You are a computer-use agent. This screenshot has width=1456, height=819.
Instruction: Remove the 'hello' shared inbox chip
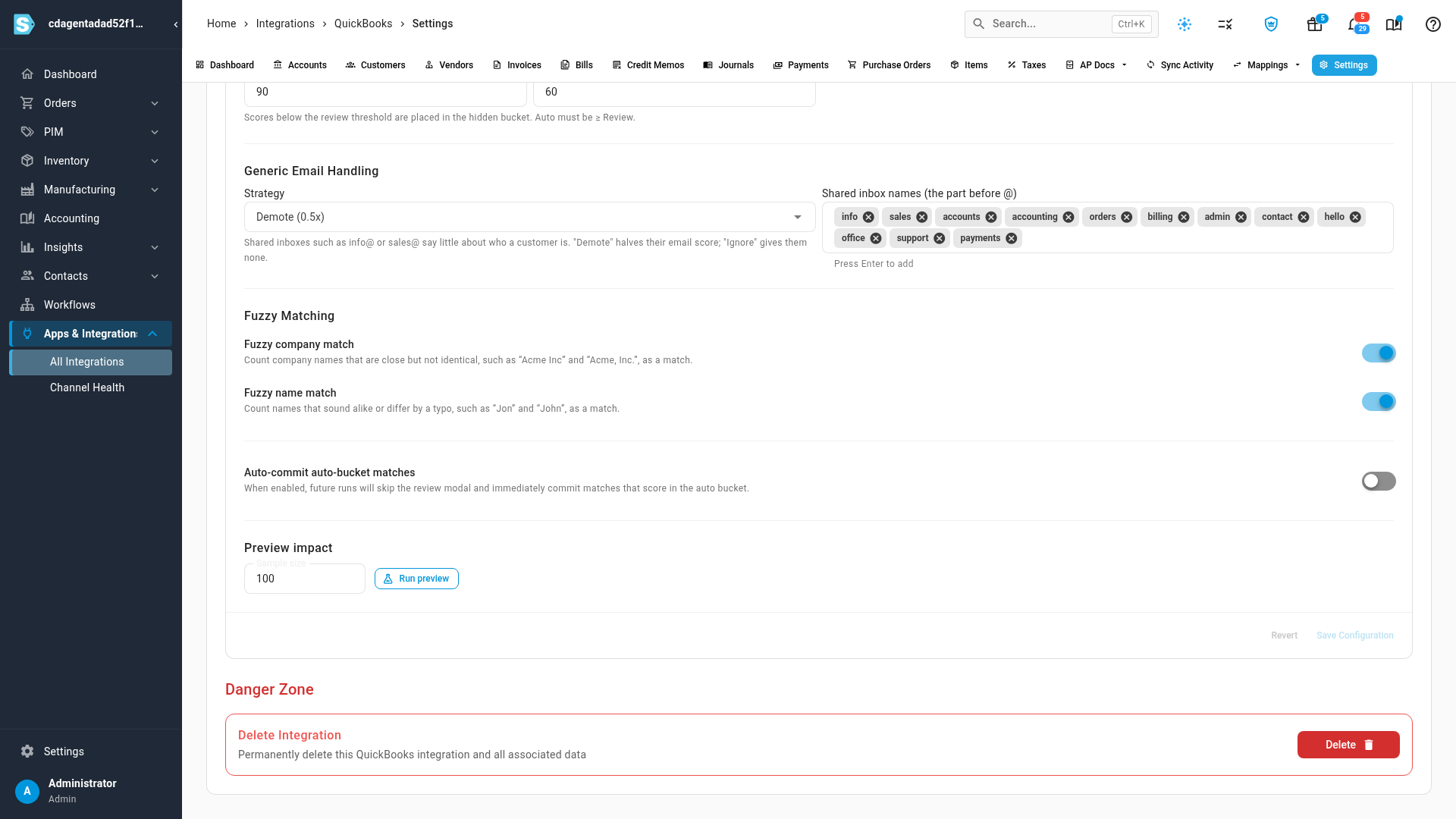coord(1355,217)
